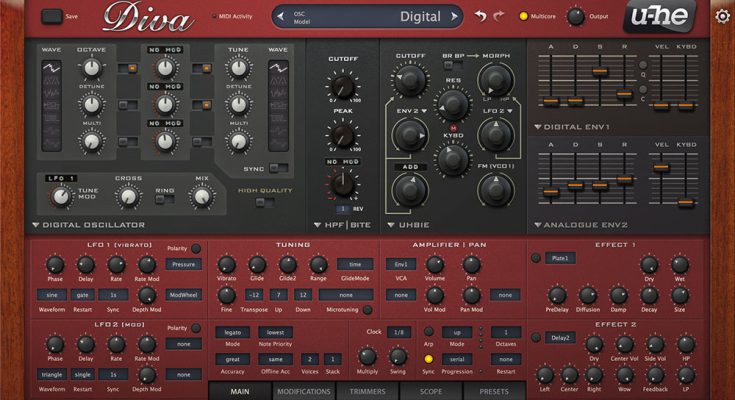This screenshot has width=735, height=400.
Task: Click the undo arrow icon
Action: (x=481, y=16)
